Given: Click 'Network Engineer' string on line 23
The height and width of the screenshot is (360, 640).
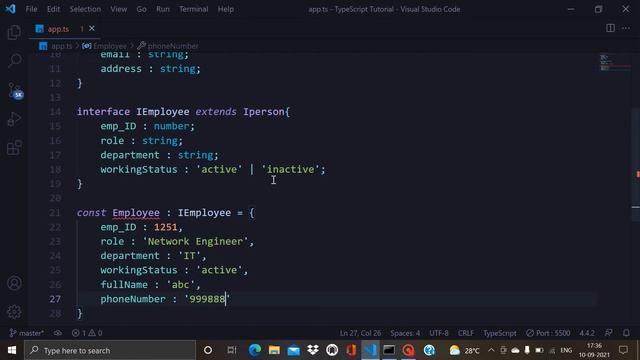Looking at the screenshot, I should (x=195, y=241).
